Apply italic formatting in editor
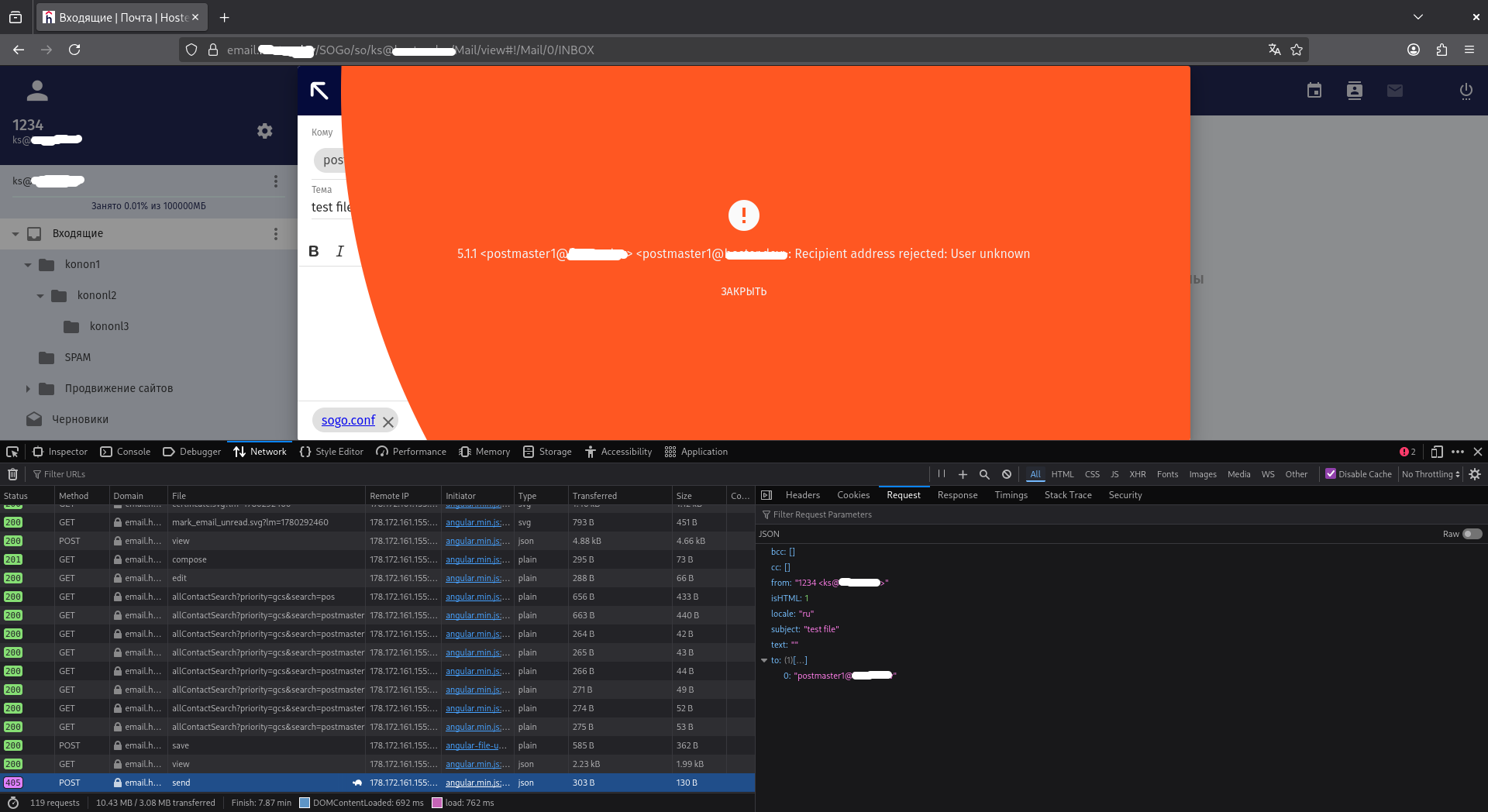The width and height of the screenshot is (1488, 812). coord(339,251)
